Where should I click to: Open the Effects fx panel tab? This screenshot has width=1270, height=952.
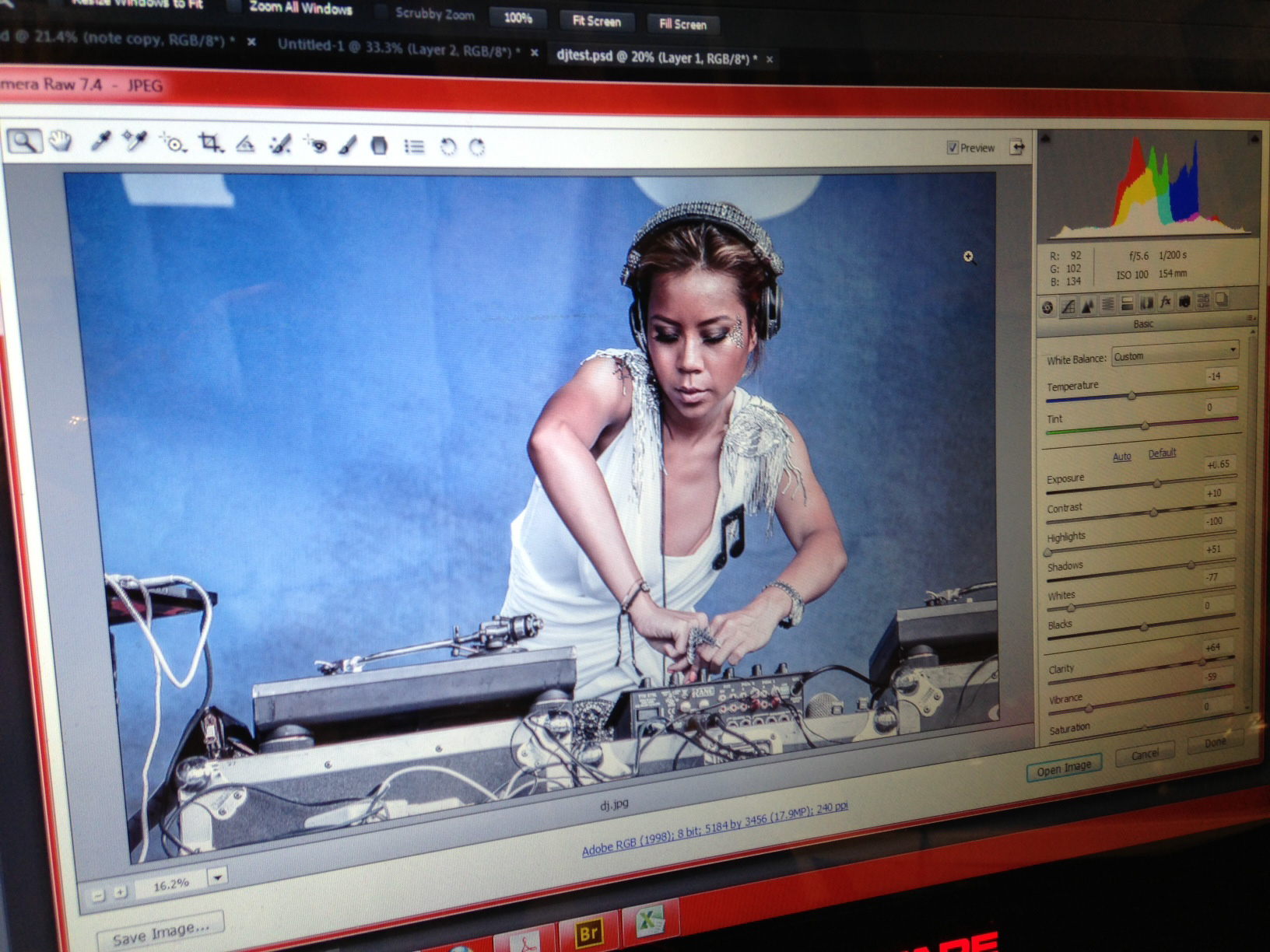pyautogui.click(x=1165, y=302)
